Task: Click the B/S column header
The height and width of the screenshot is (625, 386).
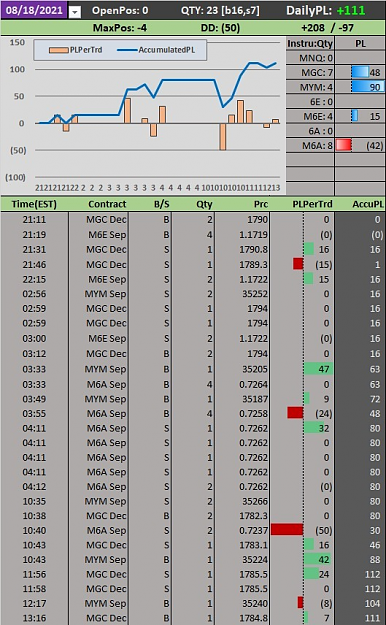Action: (x=161, y=204)
